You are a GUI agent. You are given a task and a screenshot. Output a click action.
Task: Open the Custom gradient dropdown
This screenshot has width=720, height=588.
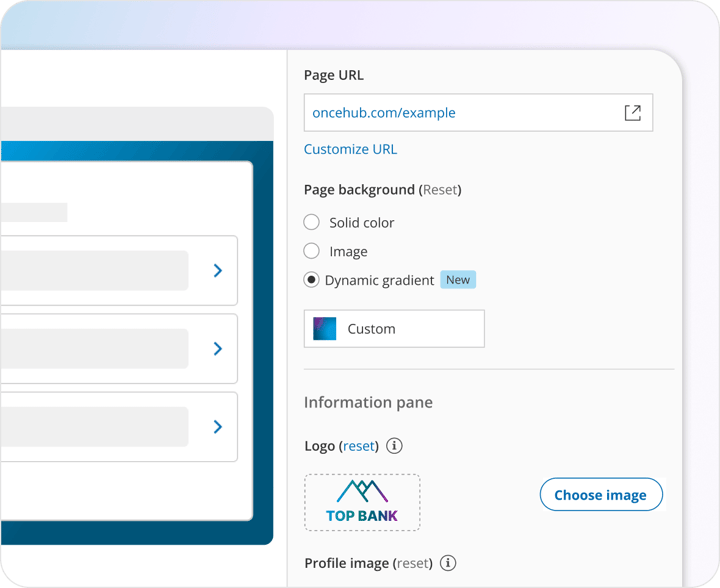394,329
